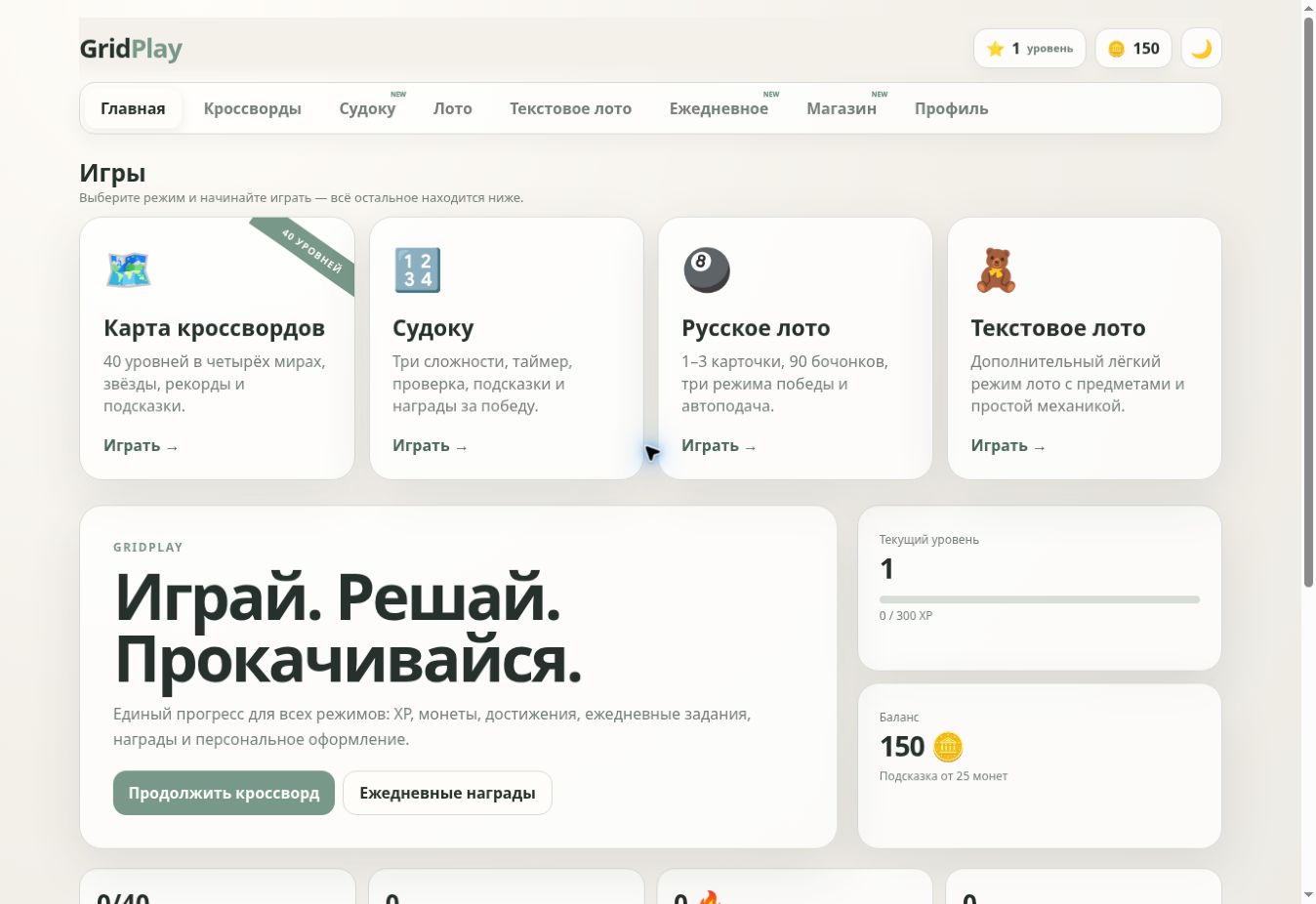
Task: Click the Подсказка от 25 монет text
Action: pos(943,776)
